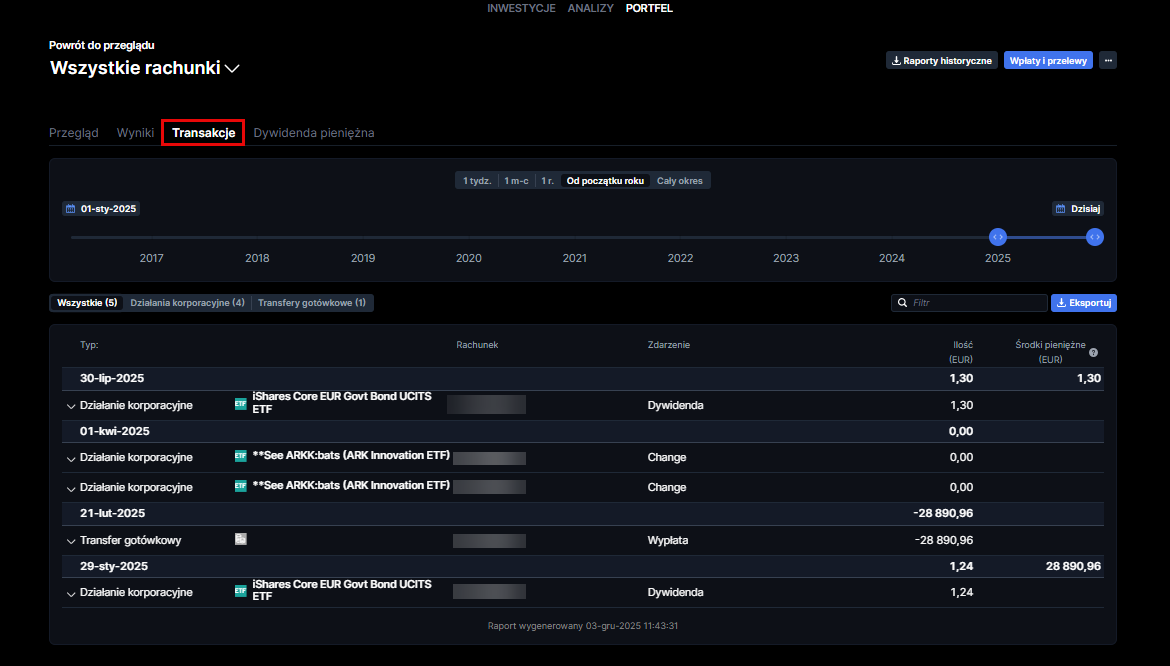Select the 1 tydz. time range
Screen dimensions: 1170x666
[x=476, y=181]
